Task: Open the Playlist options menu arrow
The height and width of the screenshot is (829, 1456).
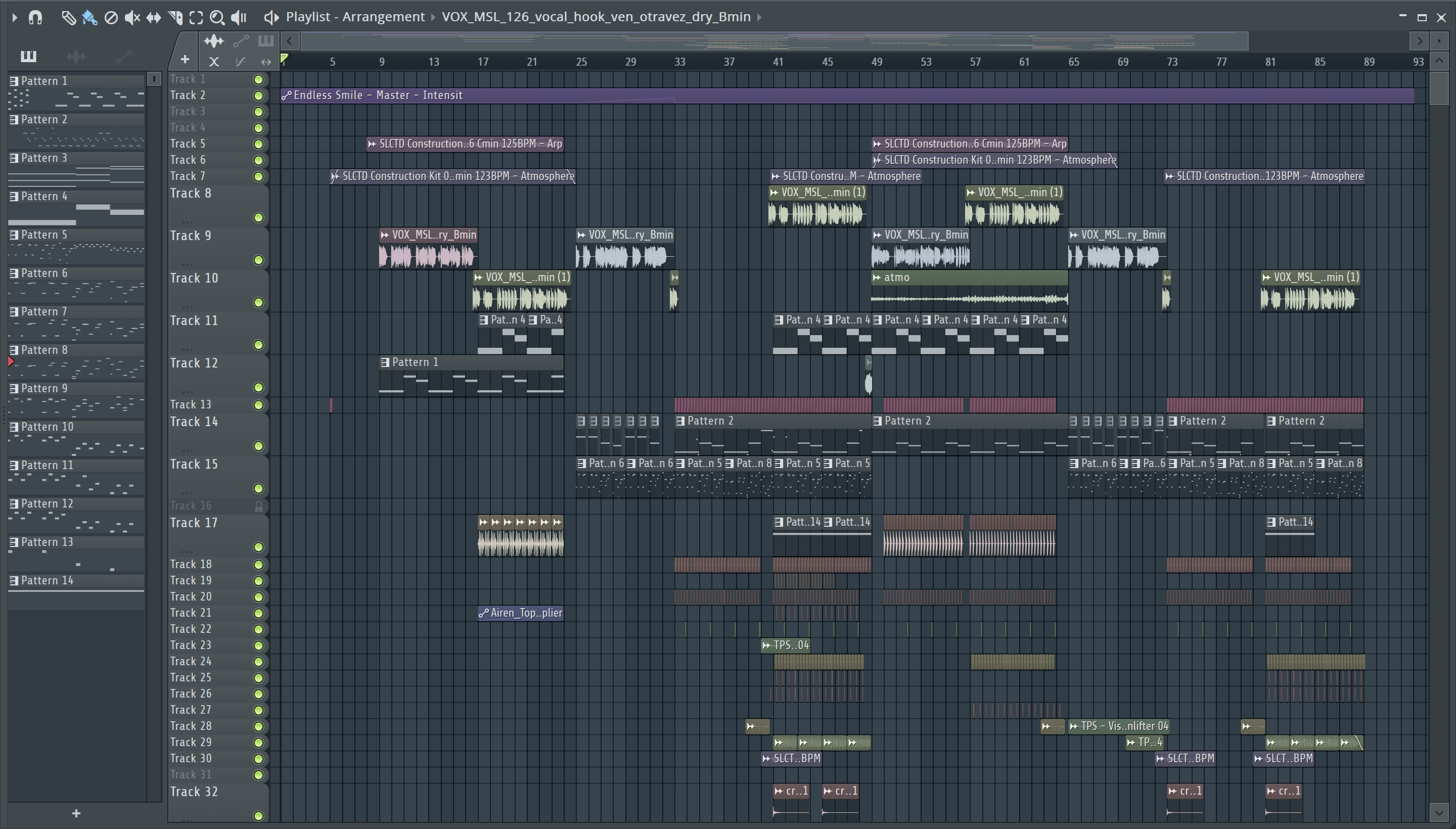Action: pos(15,18)
